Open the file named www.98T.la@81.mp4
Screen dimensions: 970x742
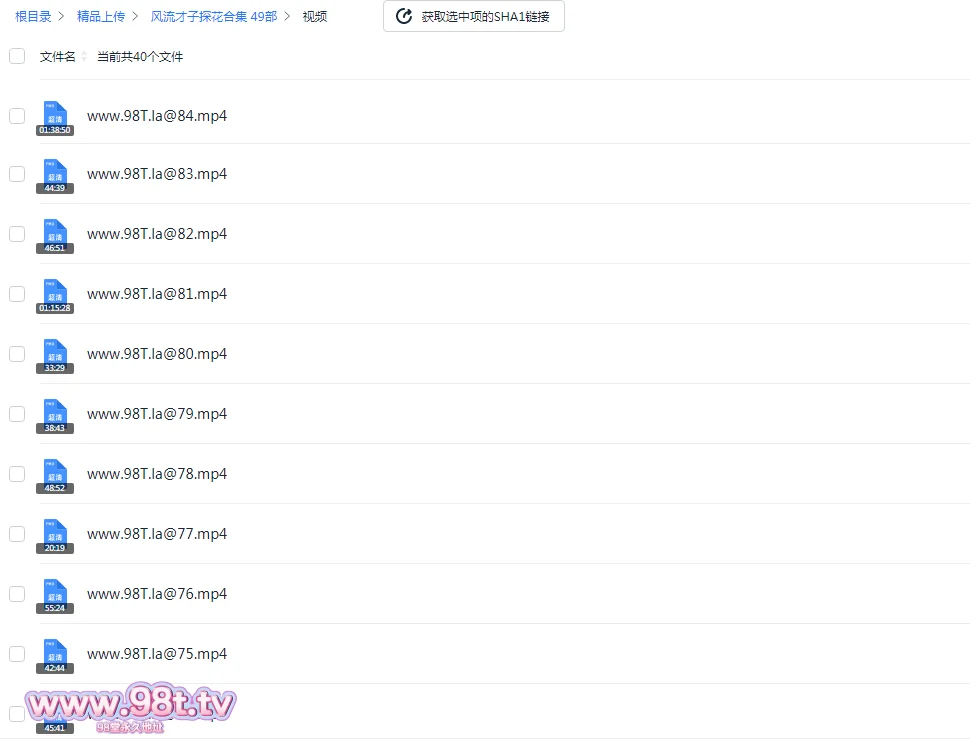[157, 294]
